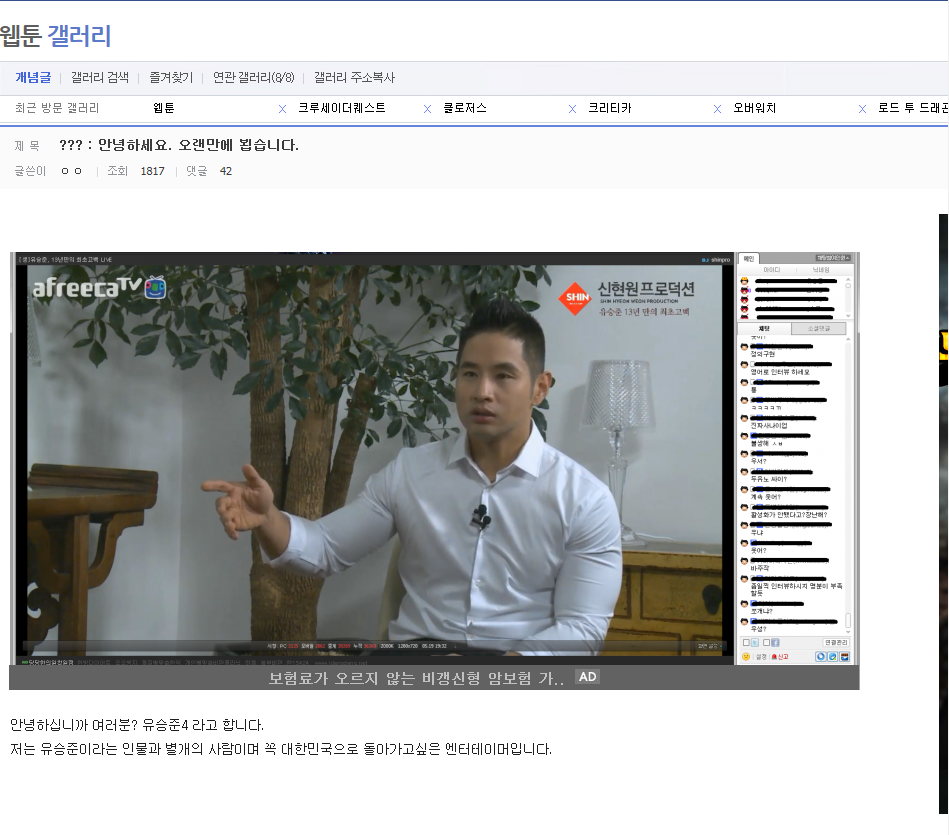
Task: Tick the checkbox beside the Twitter icon
Action: tap(746, 643)
